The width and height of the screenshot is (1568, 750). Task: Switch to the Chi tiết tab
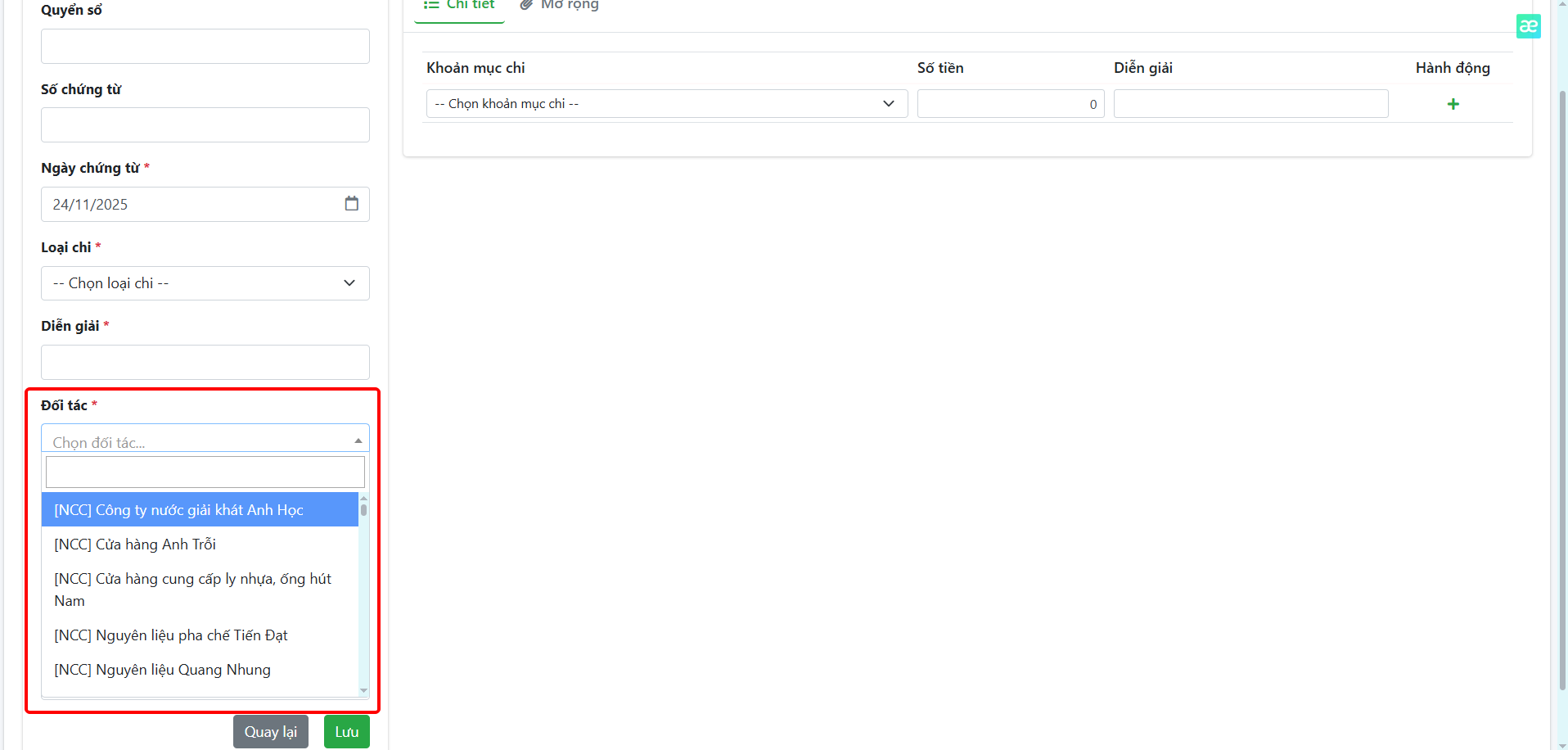(460, 6)
